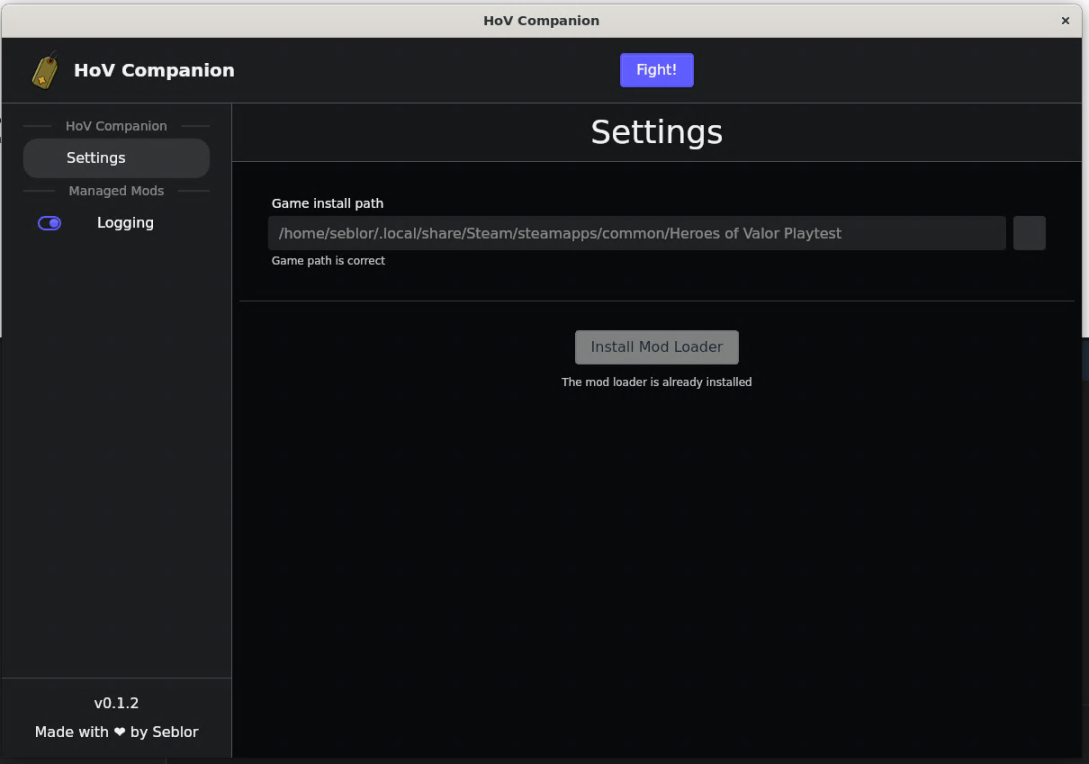Click the 'Game path is correct' message
Image resolution: width=1089 pixels, height=764 pixels.
328,260
